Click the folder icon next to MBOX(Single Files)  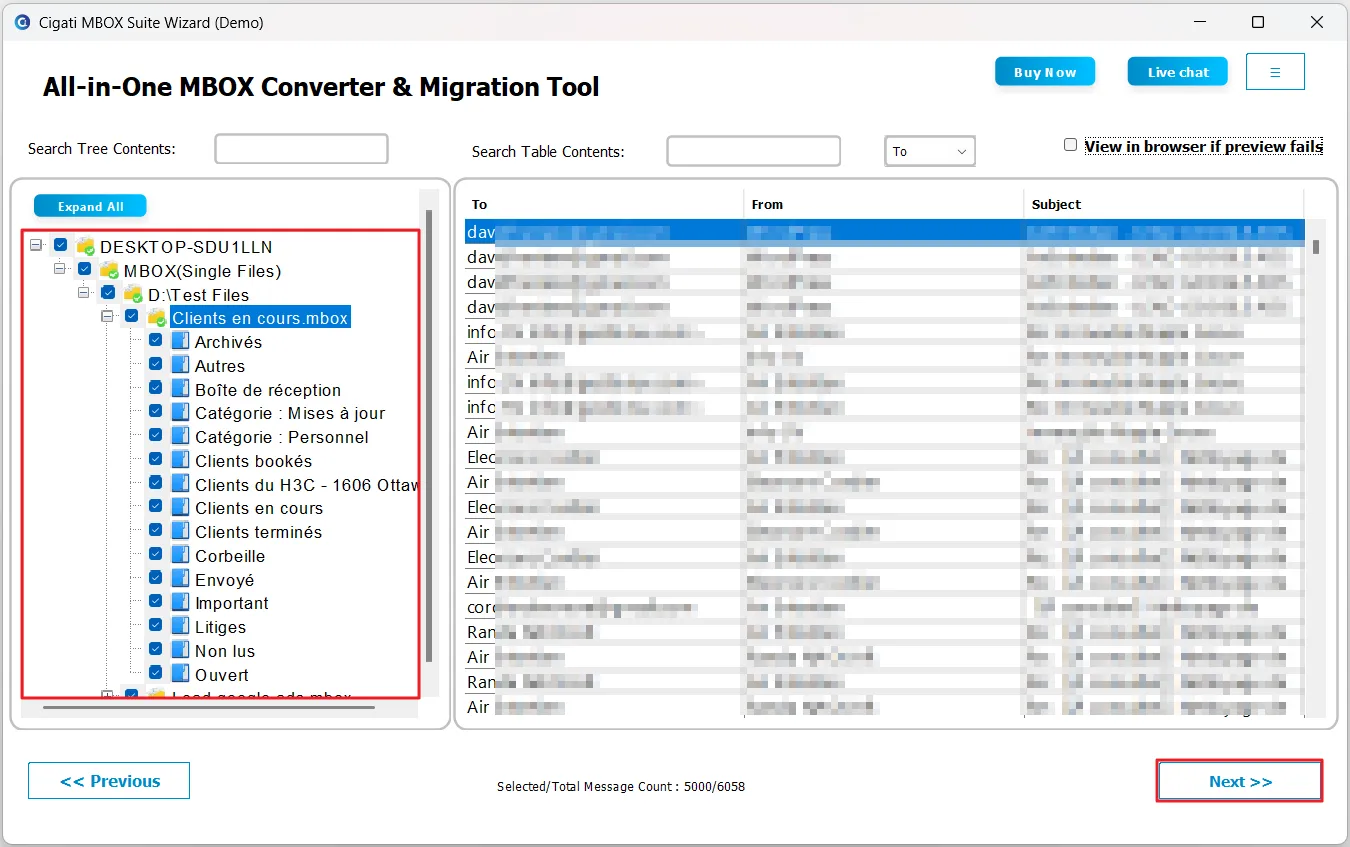pos(109,270)
